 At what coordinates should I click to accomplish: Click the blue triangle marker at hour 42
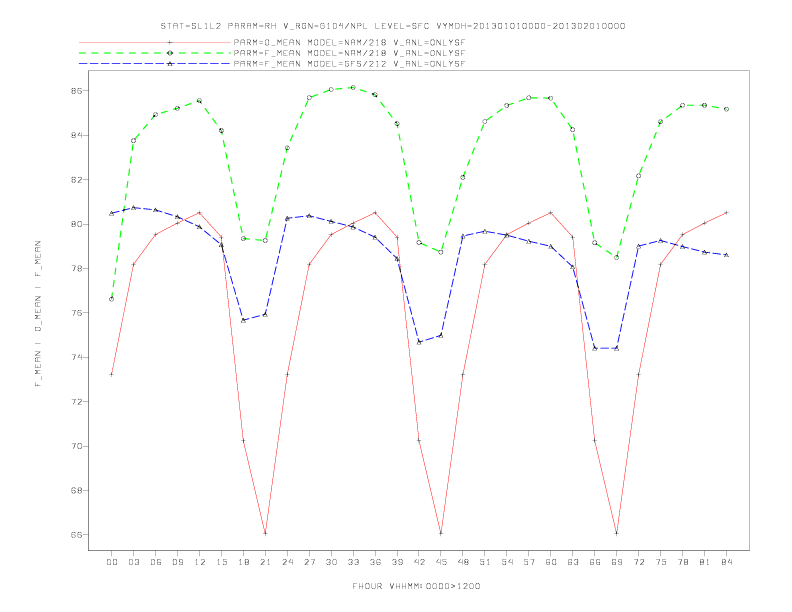click(419, 342)
